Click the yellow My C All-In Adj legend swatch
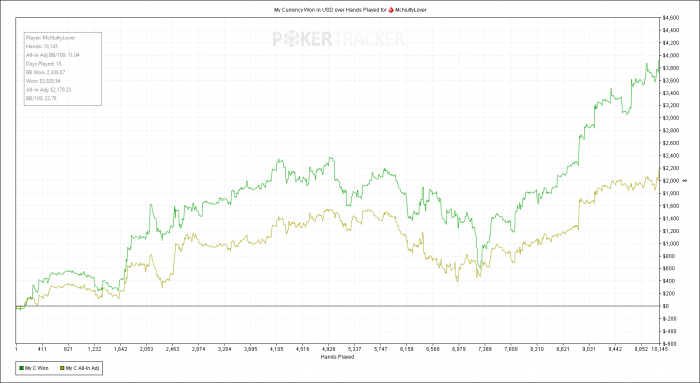This screenshot has width=700, height=383. [62, 368]
